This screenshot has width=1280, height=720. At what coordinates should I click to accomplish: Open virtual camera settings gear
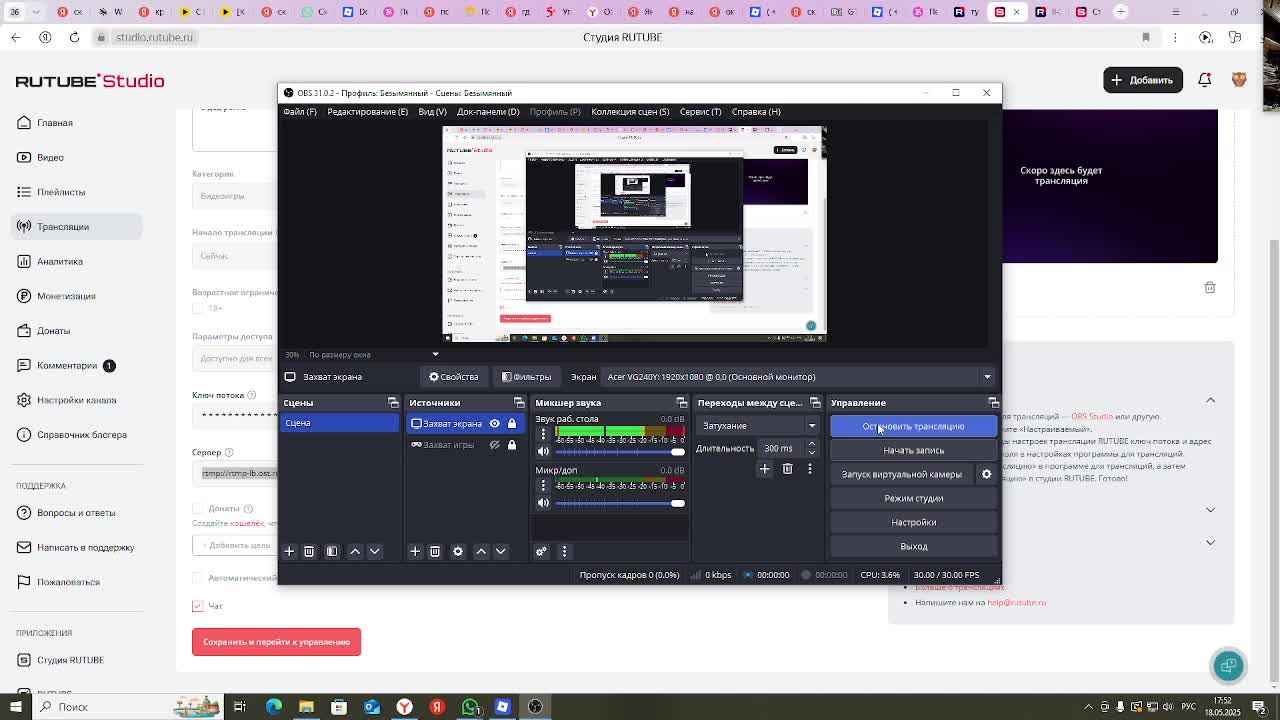[x=986, y=474]
